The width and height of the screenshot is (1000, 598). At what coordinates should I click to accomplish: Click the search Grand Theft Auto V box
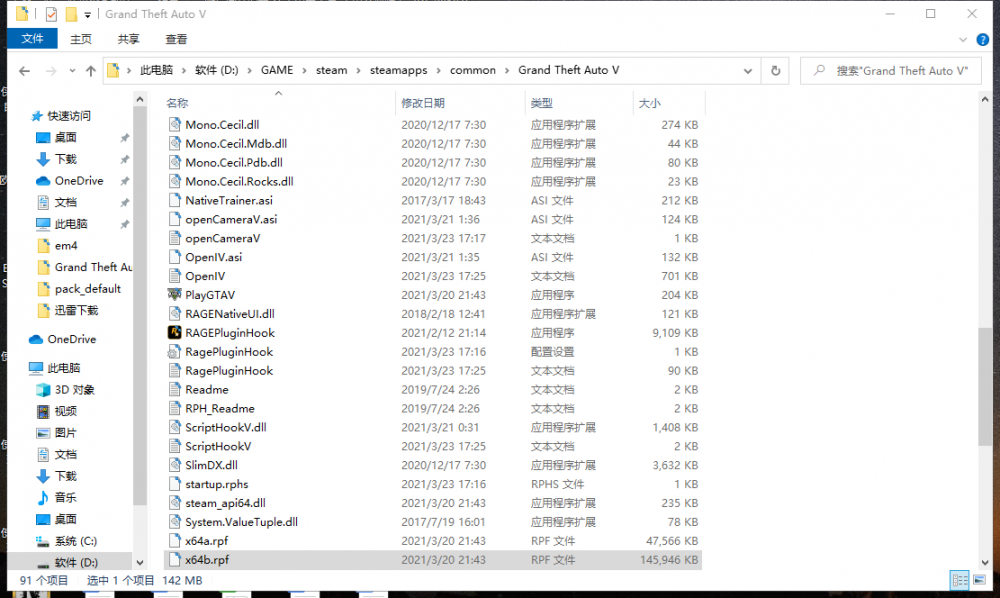click(900, 71)
